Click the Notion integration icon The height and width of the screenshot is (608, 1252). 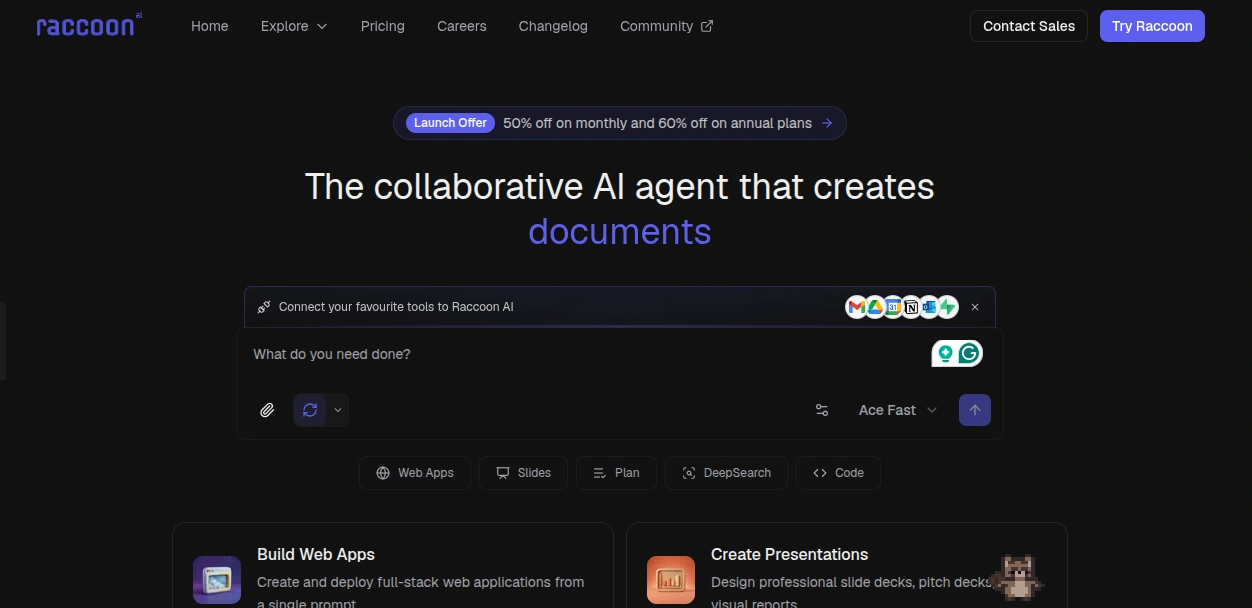point(911,307)
